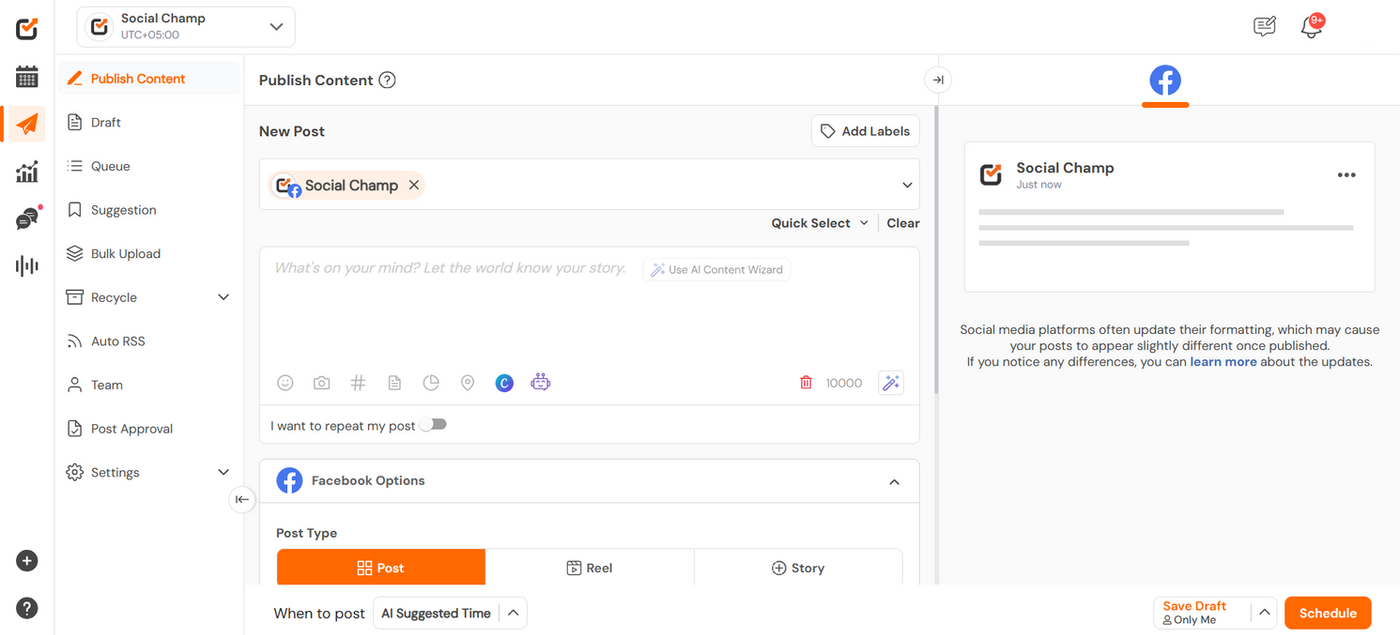The image size is (1400, 635).
Task: Click the composer vertical scrollbar
Action: click(x=935, y=250)
